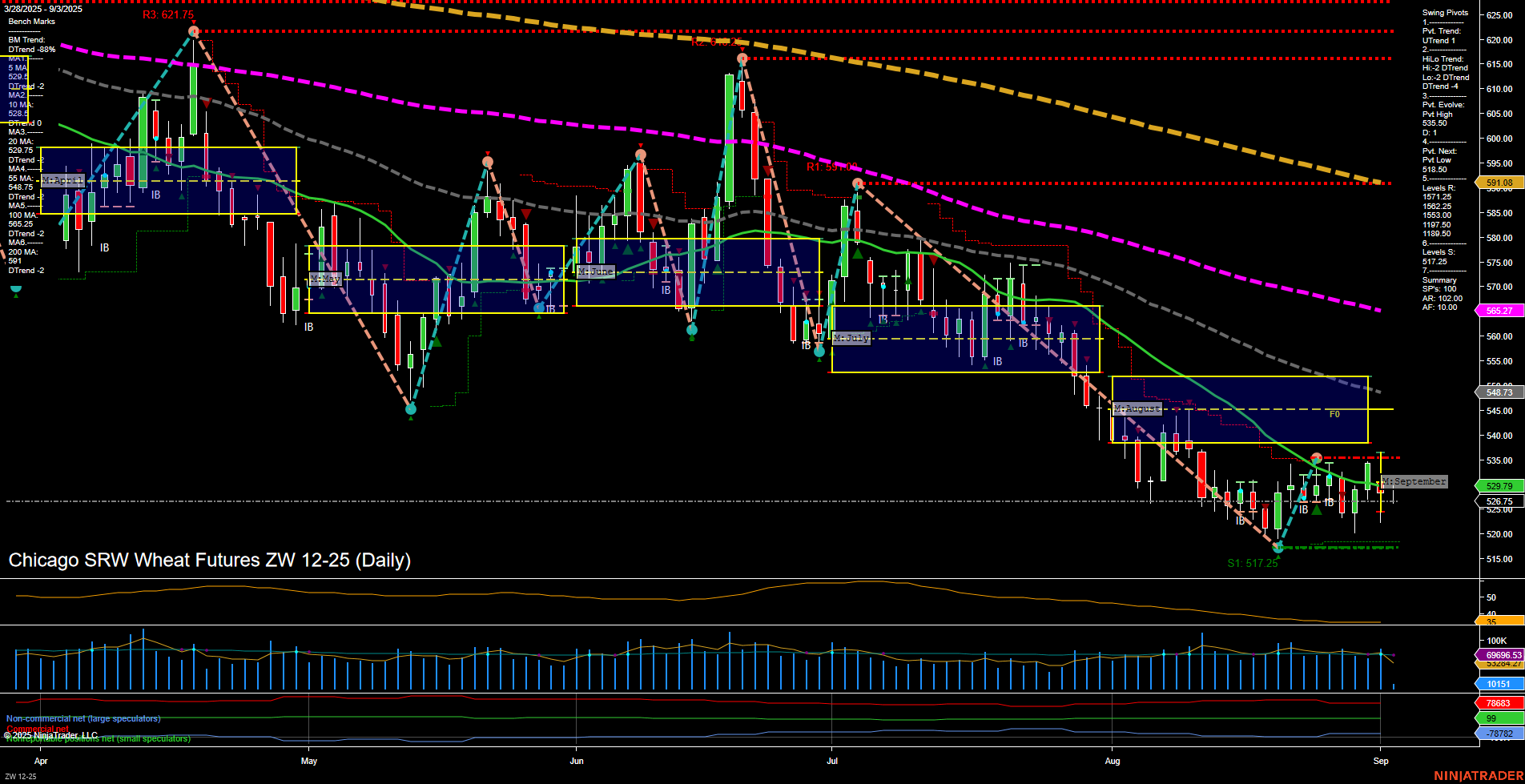The height and width of the screenshot is (784, 1525).
Task: Click the pivot dot near S1: 517.25
Action: 1277,549
